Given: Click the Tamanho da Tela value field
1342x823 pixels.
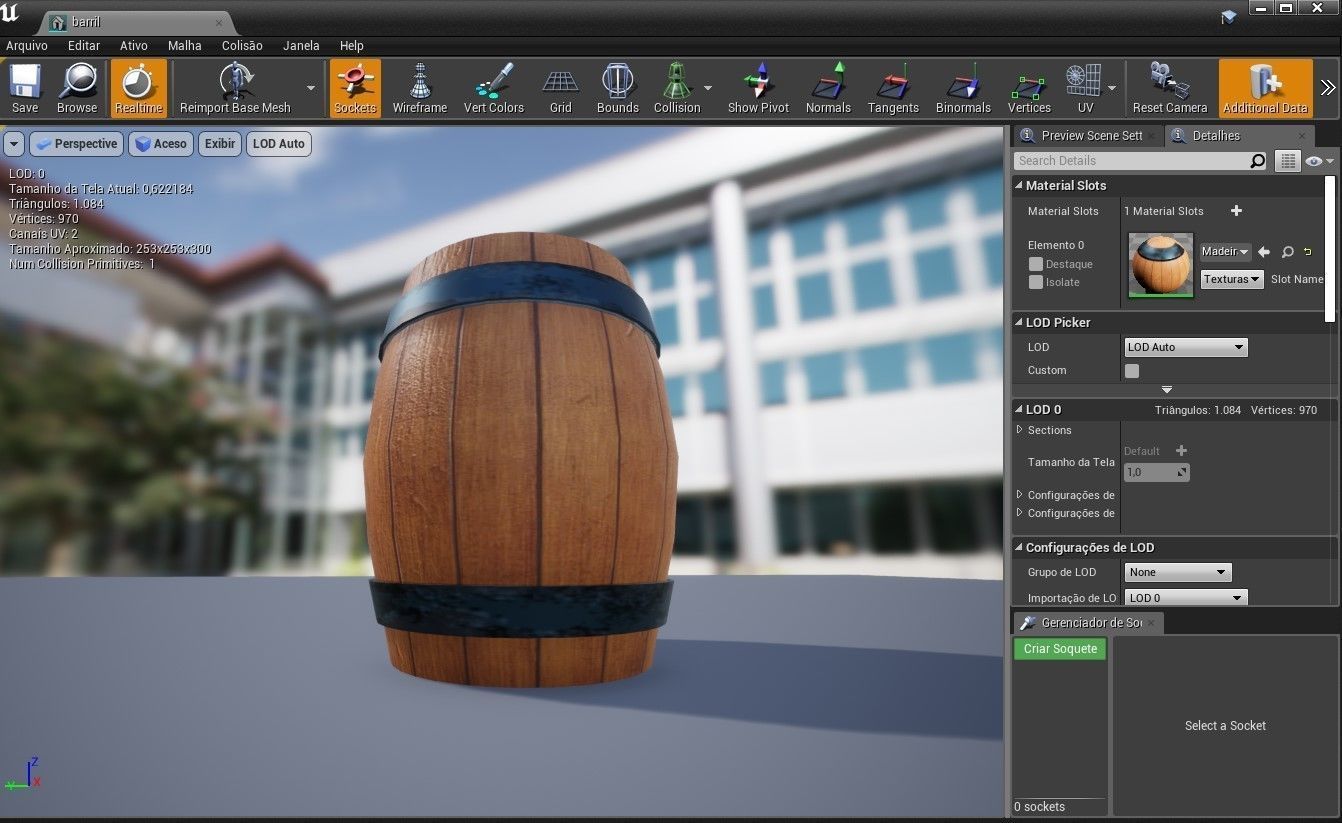Looking at the screenshot, I should pos(1157,472).
